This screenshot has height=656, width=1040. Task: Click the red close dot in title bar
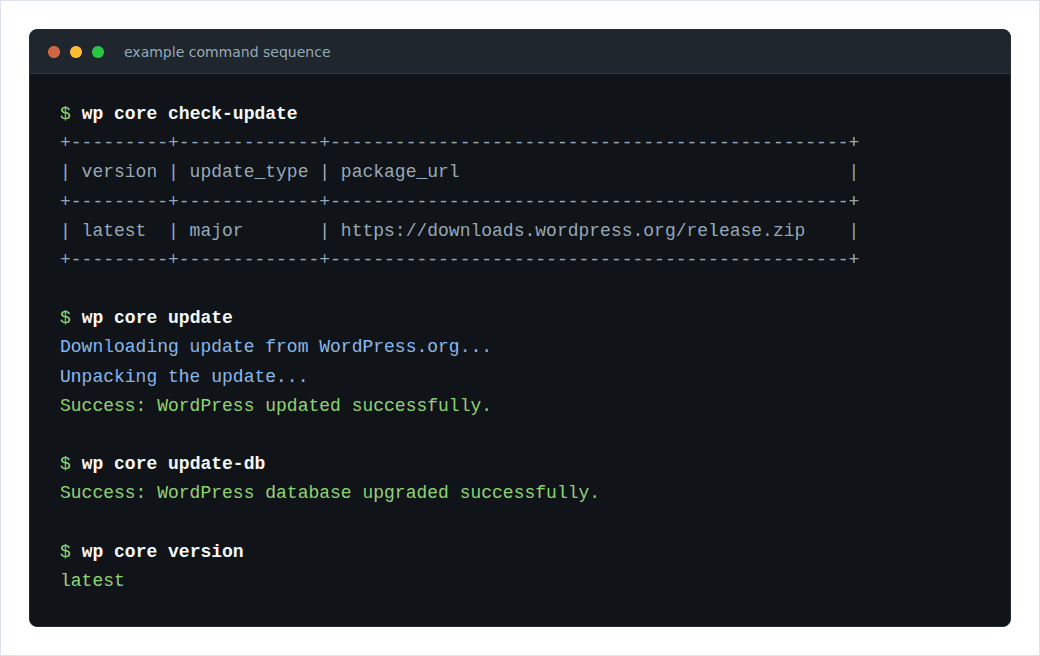click(x=54, y=52)
